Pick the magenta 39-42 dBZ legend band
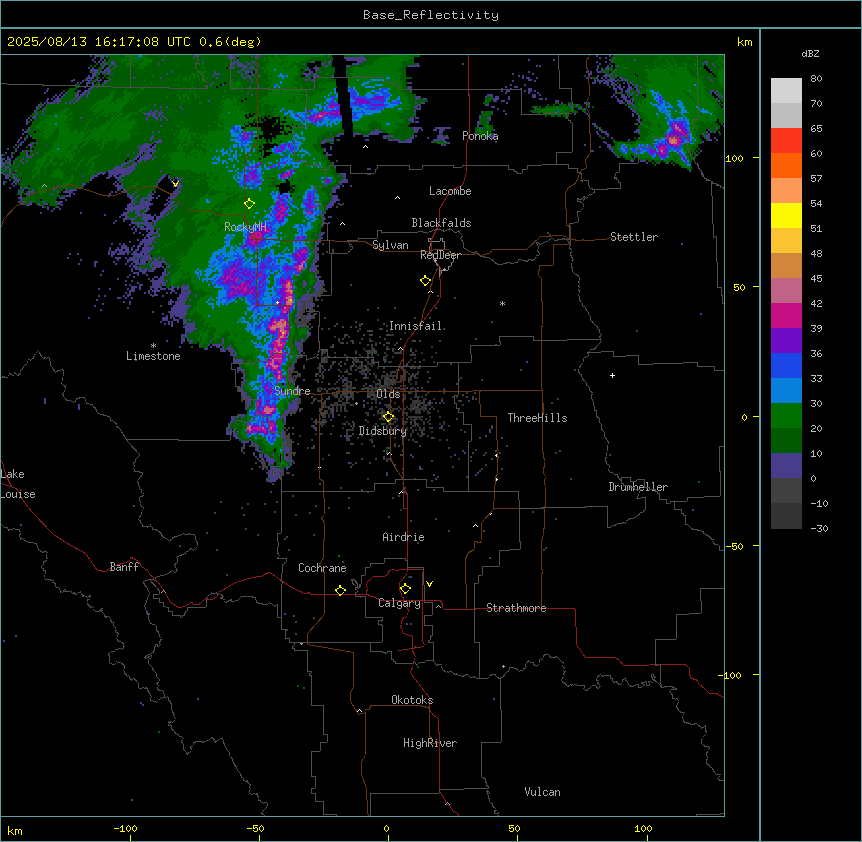Screen dimensions: 862x842 point(786,315)
